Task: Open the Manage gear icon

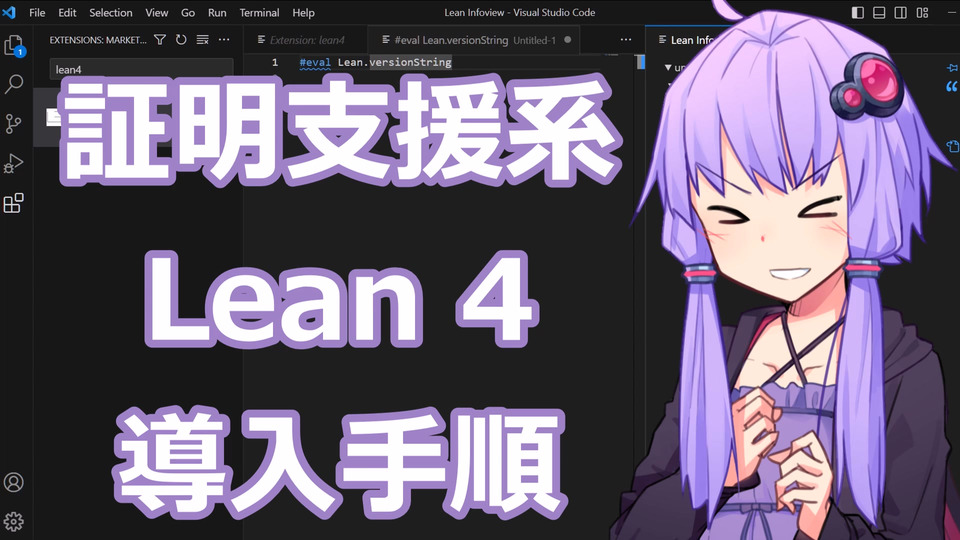Action: (13, 522)
